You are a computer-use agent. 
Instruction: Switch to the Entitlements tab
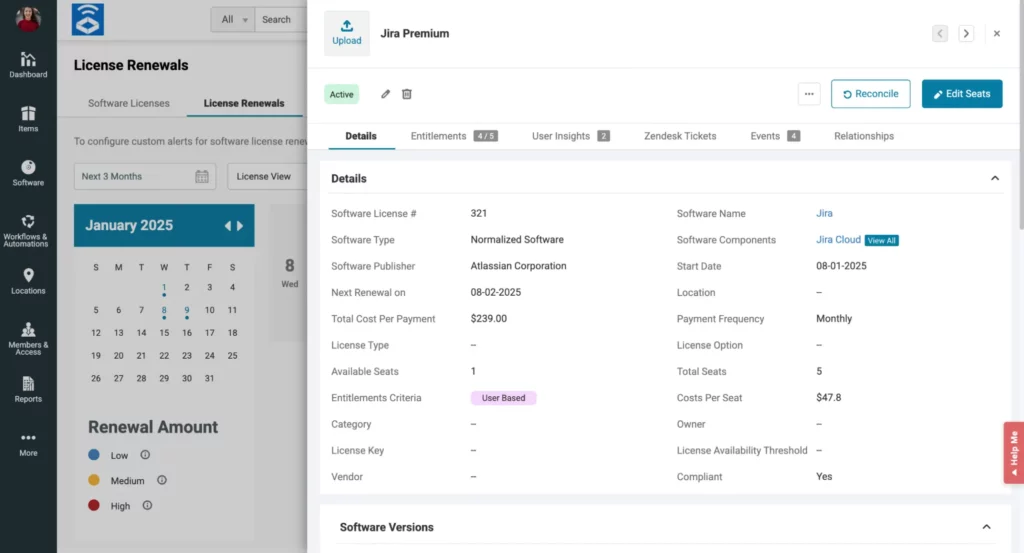454,136
